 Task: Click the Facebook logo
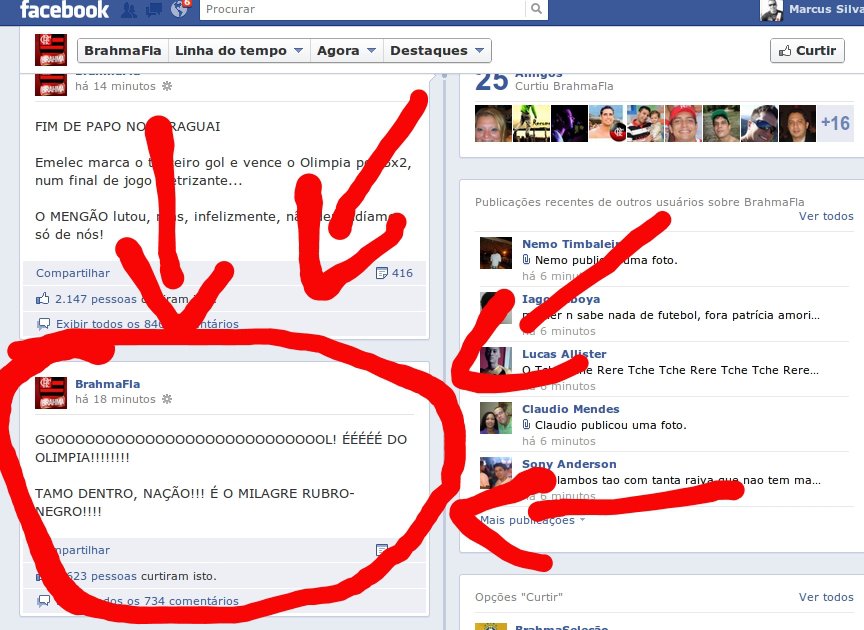64,10
